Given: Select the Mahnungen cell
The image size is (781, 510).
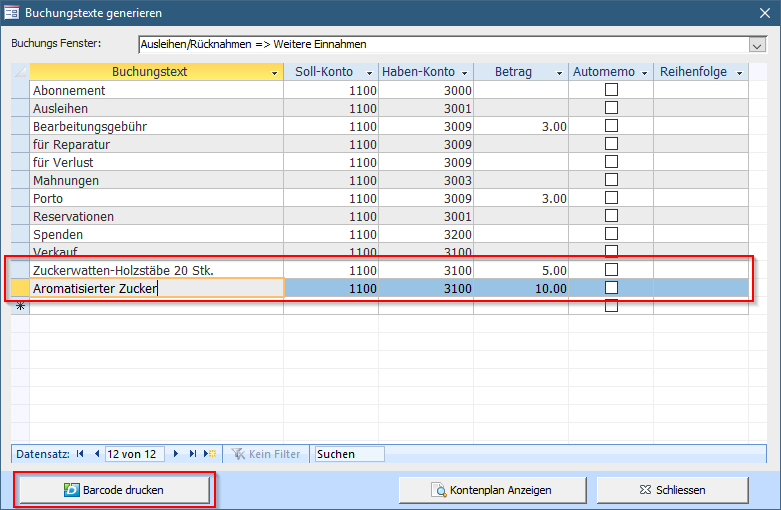Looking at the screenshot, I should click(156, 180).
